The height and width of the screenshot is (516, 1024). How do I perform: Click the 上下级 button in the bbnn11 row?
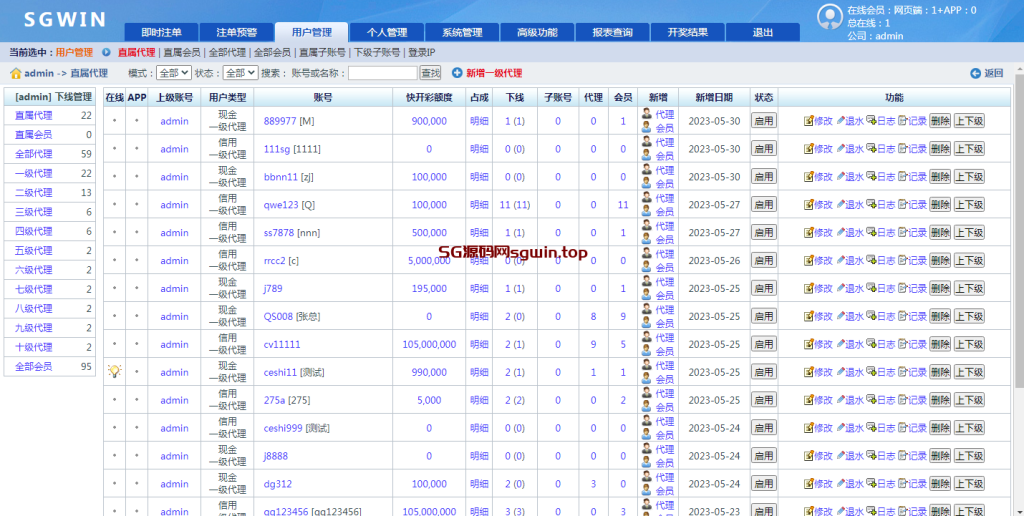pyautogui.click(x=968, y=176)
